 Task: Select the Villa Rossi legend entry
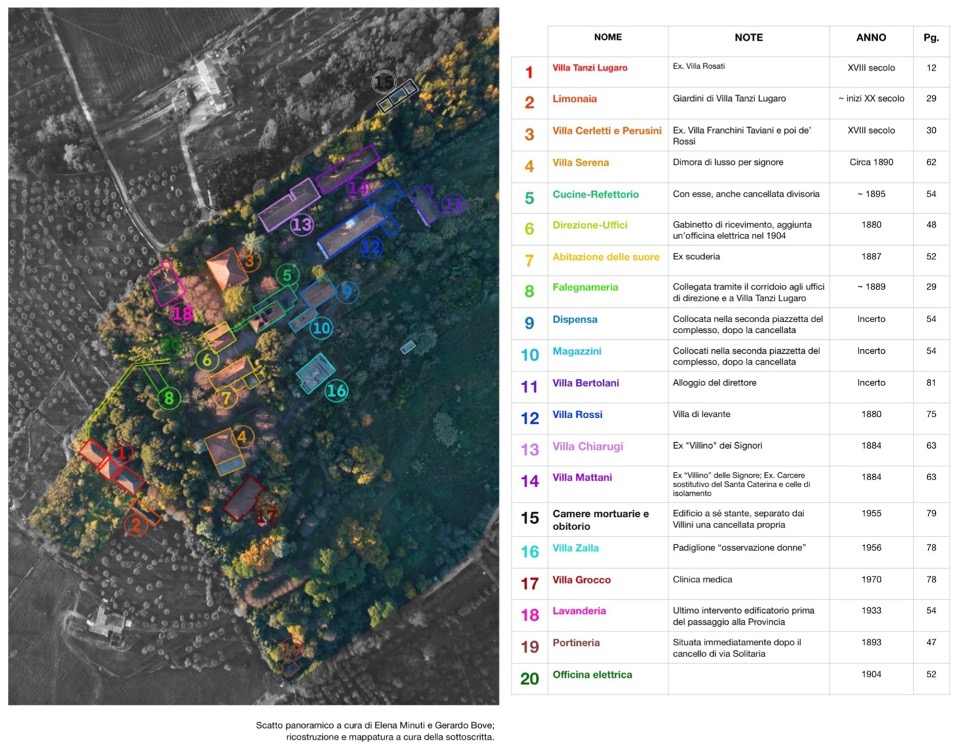[x=577, y=414]
